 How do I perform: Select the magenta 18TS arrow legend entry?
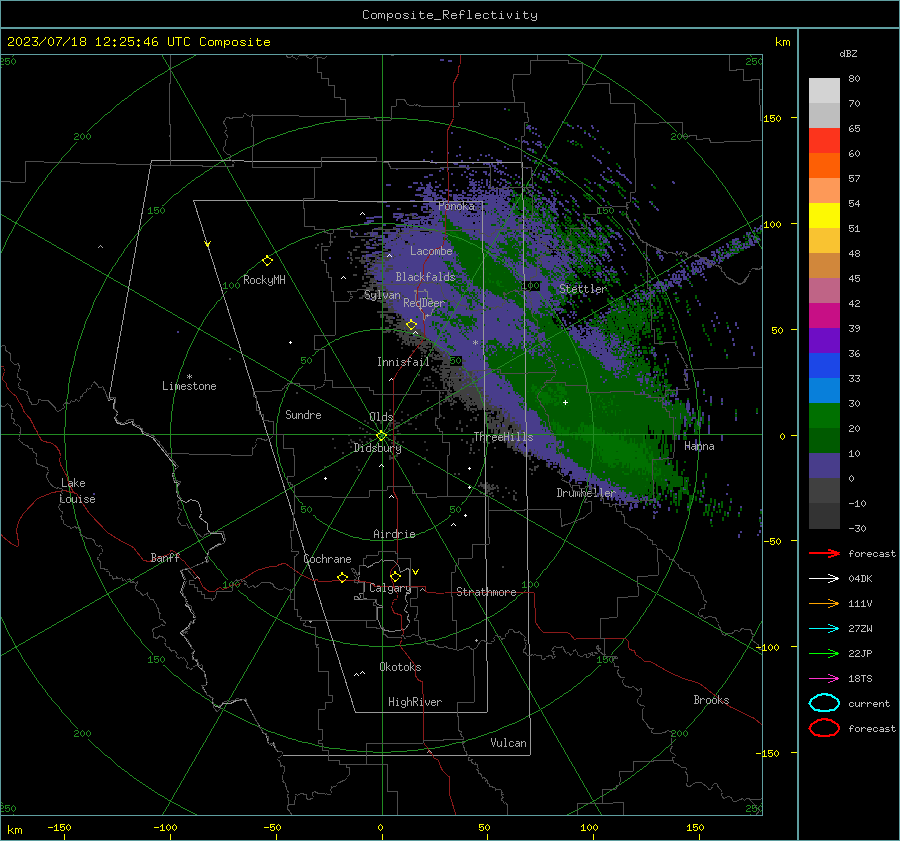pos(824,679)
